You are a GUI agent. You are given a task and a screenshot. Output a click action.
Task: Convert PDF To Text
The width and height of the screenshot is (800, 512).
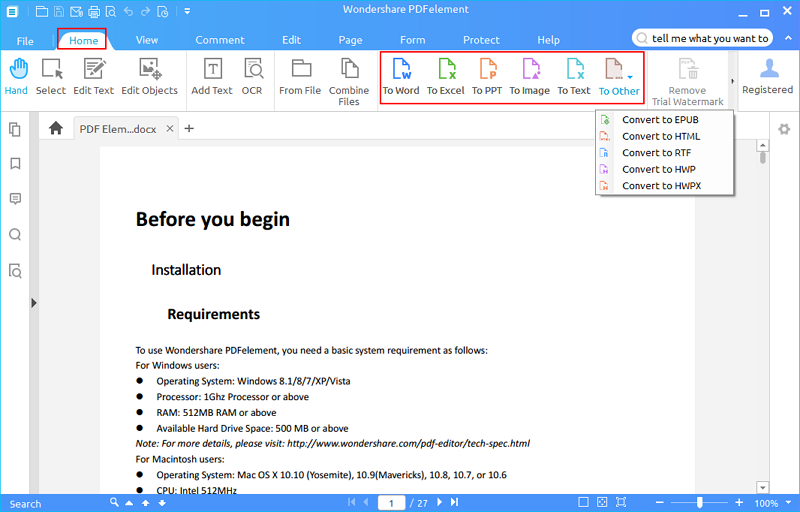click(574, 77)
